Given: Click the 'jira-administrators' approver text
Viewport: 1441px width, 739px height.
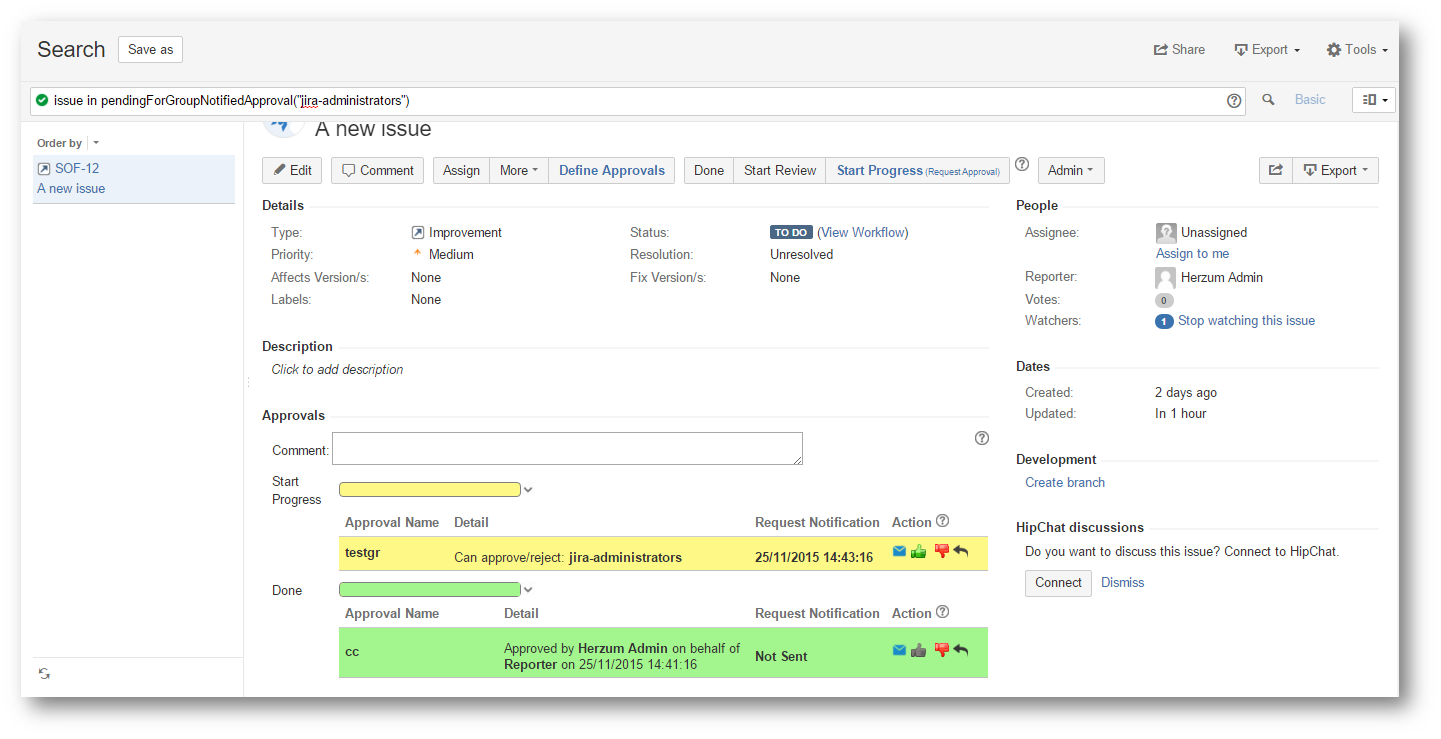Looking at the screenshot, I should pos(625,557).
